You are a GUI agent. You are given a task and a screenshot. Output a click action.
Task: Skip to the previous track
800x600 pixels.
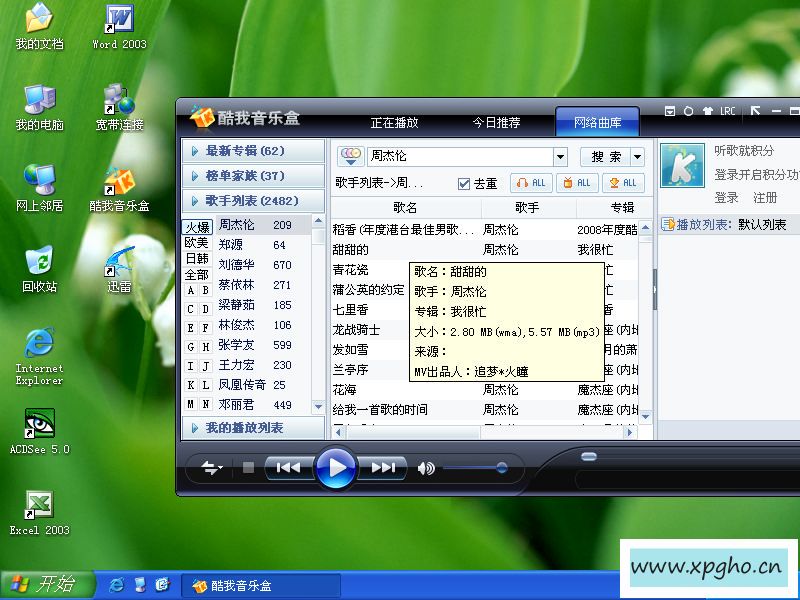(288, 467)
